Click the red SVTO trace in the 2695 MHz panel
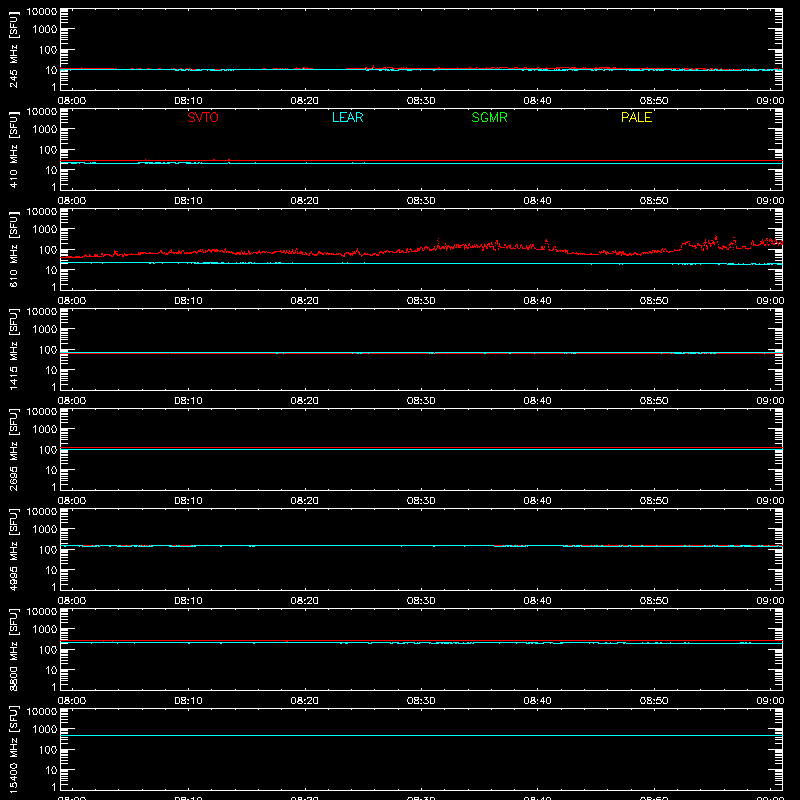The width and height of the screenshot is (800, 800). pos(421,447)
